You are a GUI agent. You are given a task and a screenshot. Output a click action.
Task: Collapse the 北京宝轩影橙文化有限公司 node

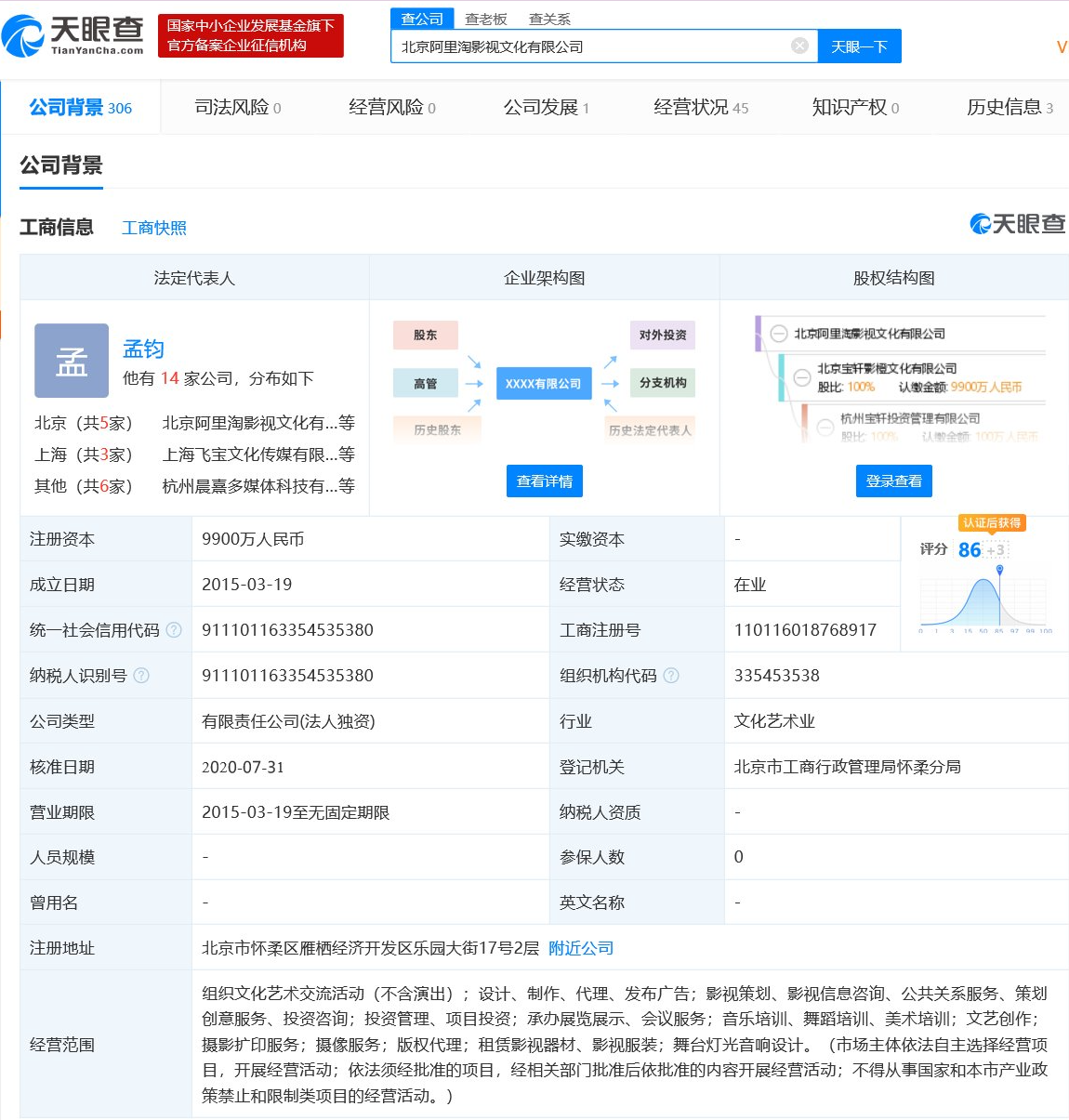point(801,377)
